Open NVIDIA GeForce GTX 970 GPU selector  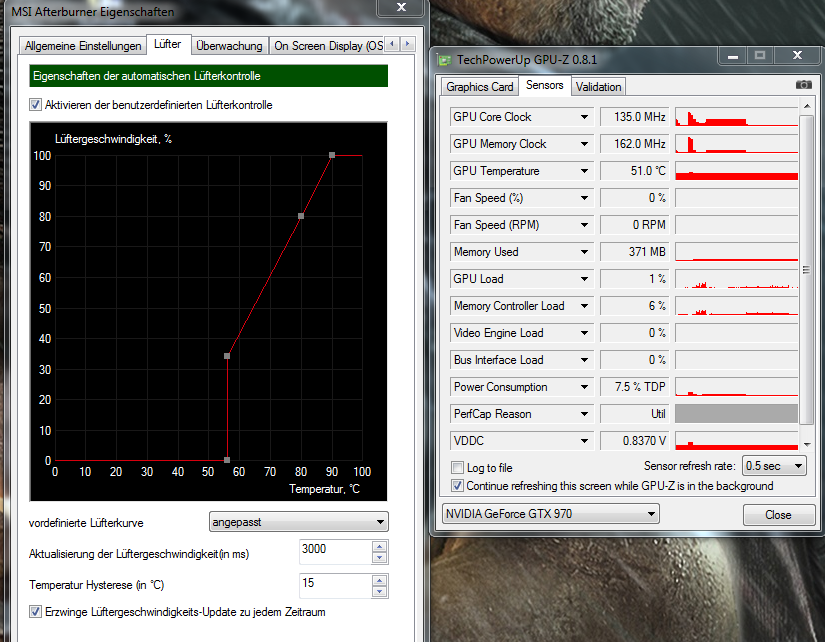(550, 514)
